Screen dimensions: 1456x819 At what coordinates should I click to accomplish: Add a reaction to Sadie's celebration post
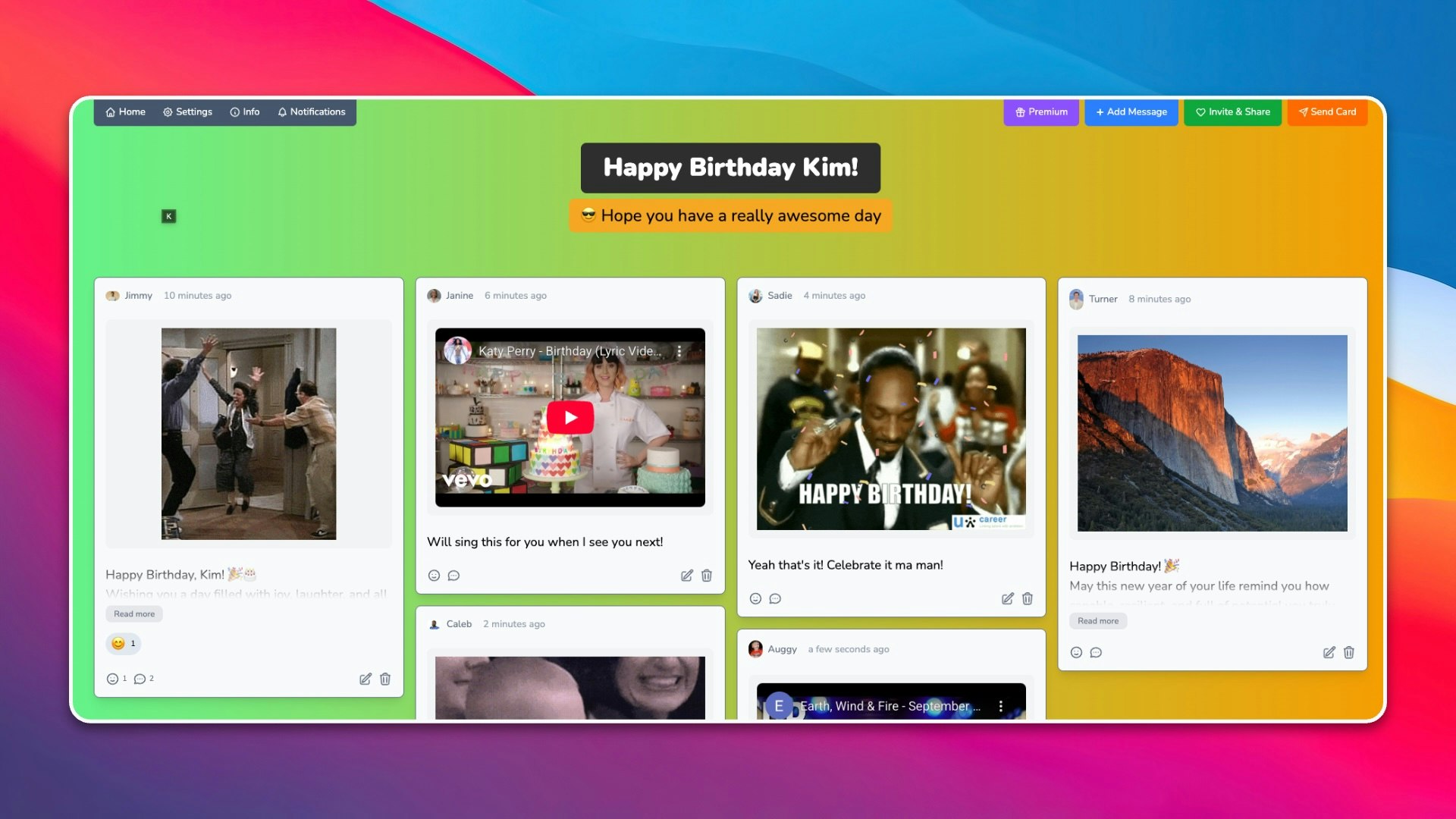coord(755,598)
